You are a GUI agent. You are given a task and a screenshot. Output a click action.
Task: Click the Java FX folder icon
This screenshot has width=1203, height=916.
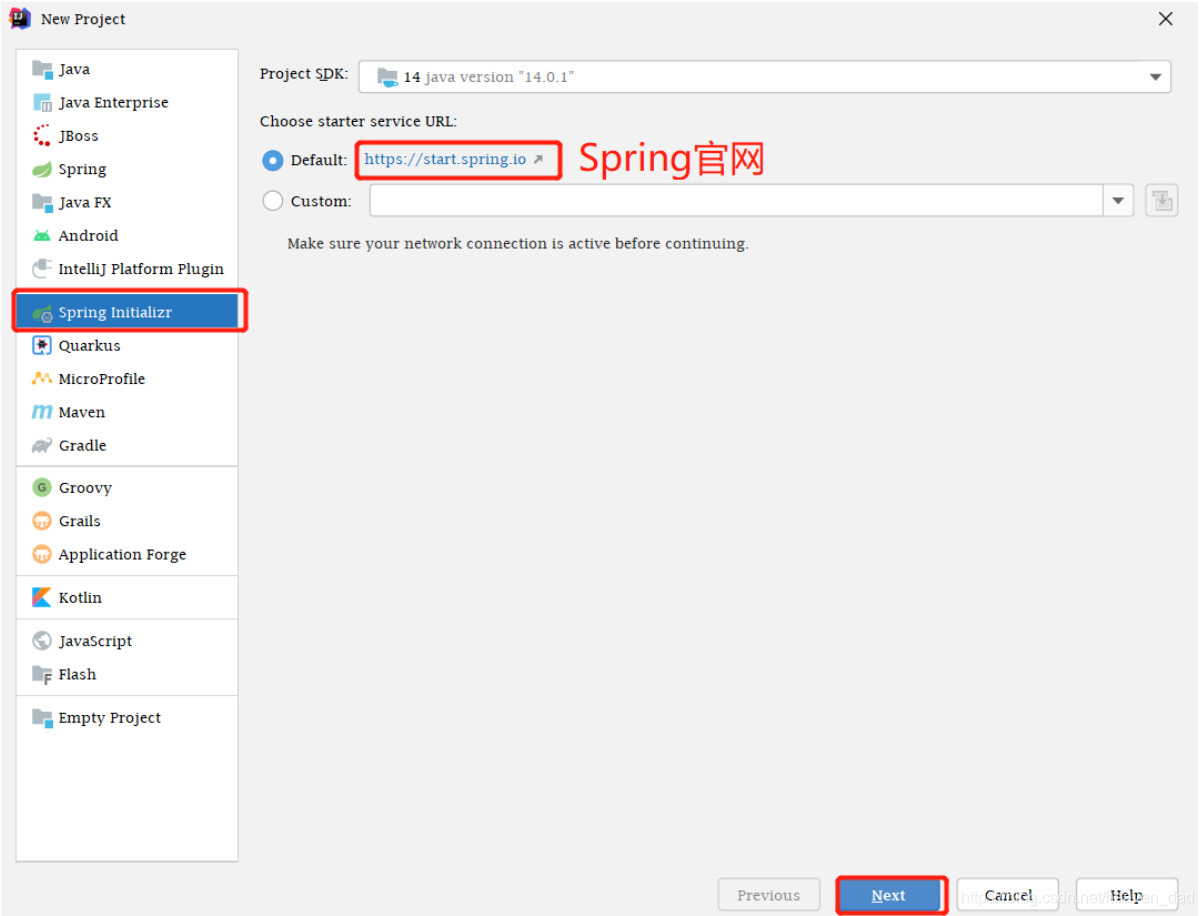[42, 202]
